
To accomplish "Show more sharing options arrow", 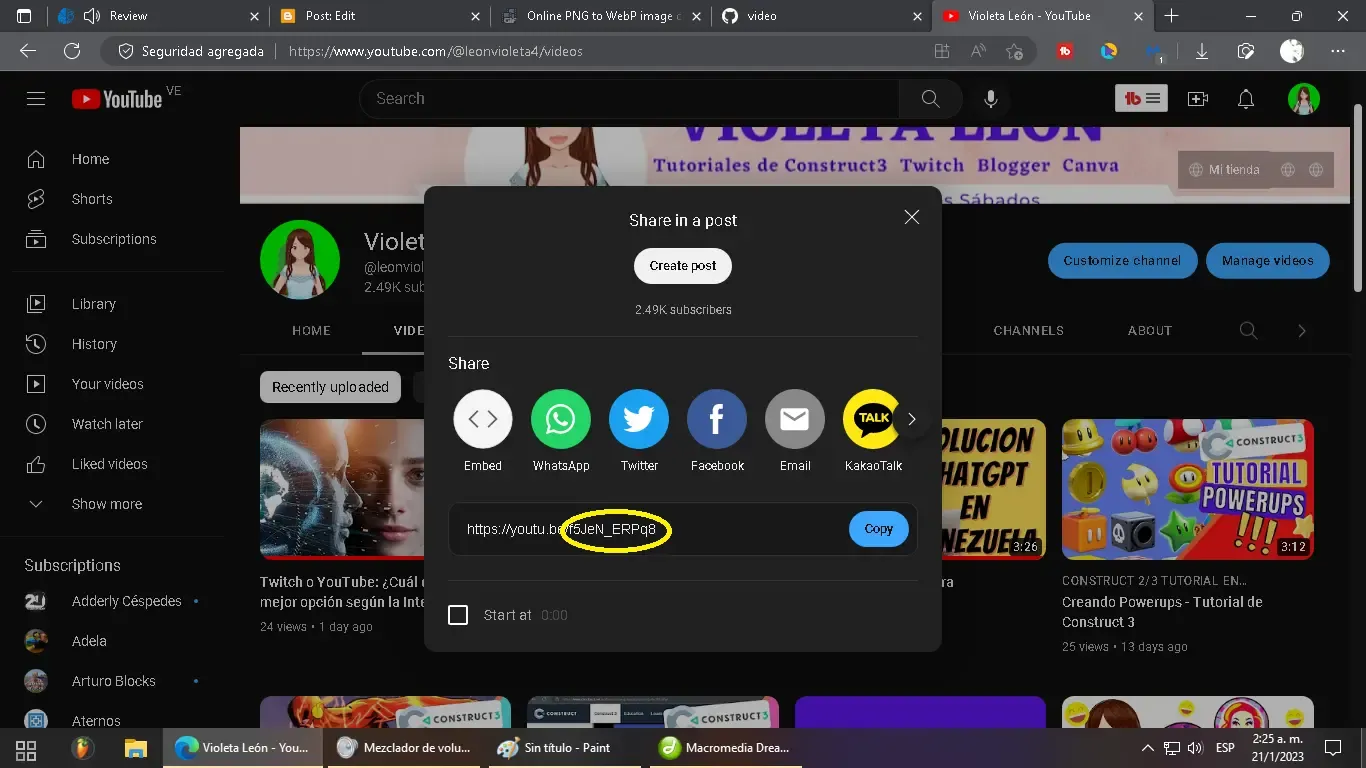I will pos(911,419).
